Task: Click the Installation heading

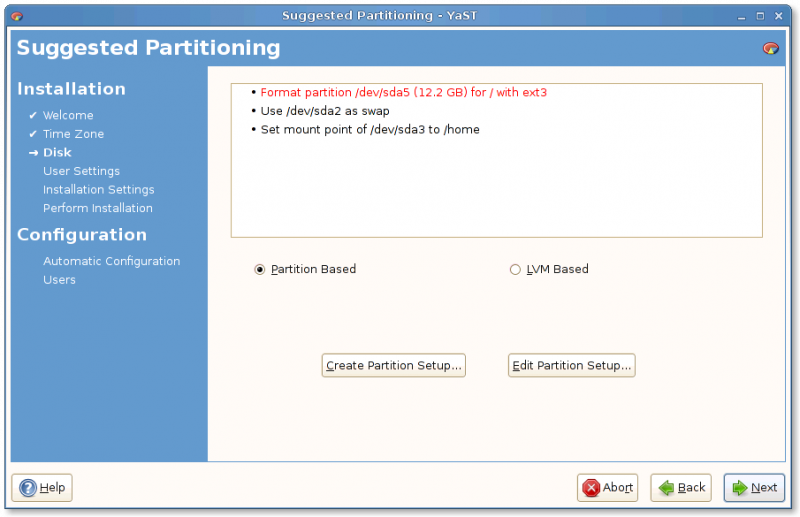Action: point(71,89)
